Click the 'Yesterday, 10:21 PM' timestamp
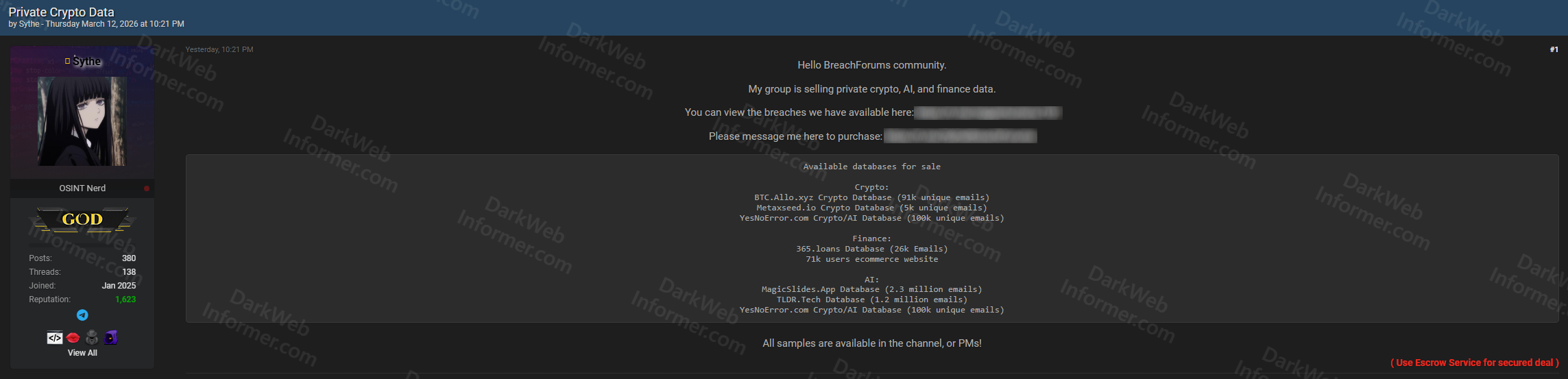 tap(219, 49)
